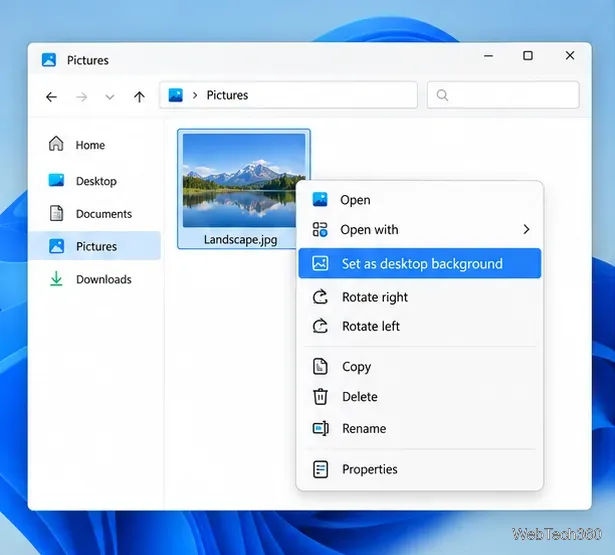Expand the Open with submenu arrow
The height and width of the screenshot is (555, 615).
click(x=526, y=229)
